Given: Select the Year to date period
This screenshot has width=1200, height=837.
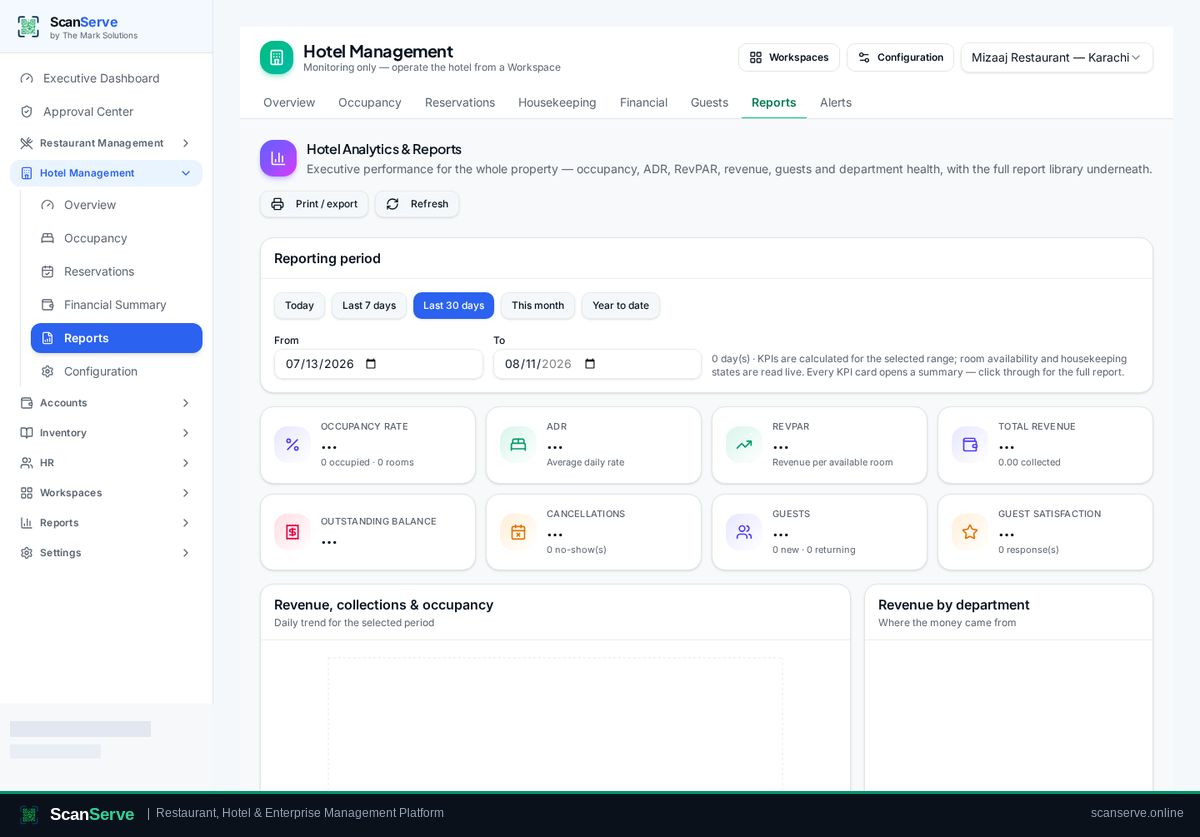Looking at the screenshot, I should (x=620, y=306).
